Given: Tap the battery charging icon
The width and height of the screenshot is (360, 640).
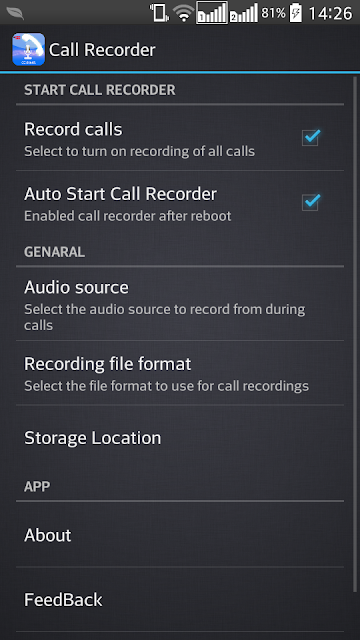Looking at the screenshot, I should click(296, 13).
